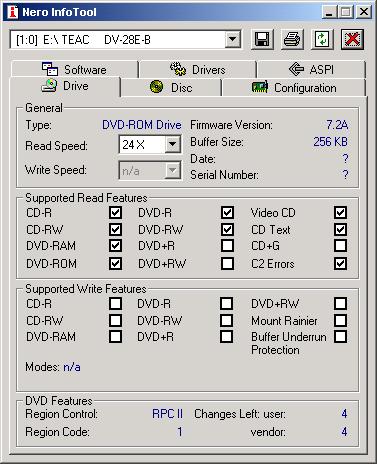Close the Nero InfoTool window
The image size is (377, 464).
363,12
